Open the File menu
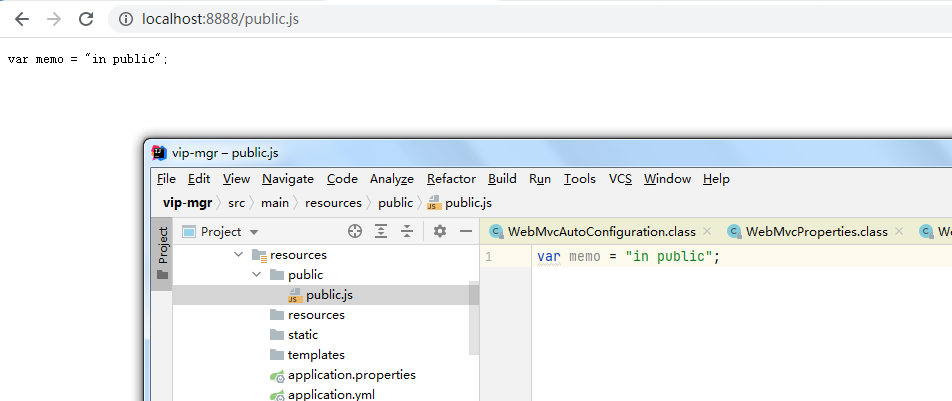 click(x=166, y=179)
